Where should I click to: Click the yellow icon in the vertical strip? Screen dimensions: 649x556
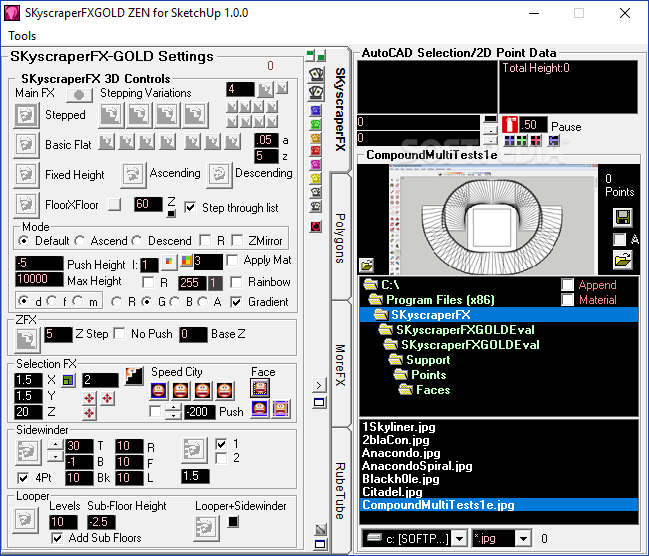click(x=315, y=178)
